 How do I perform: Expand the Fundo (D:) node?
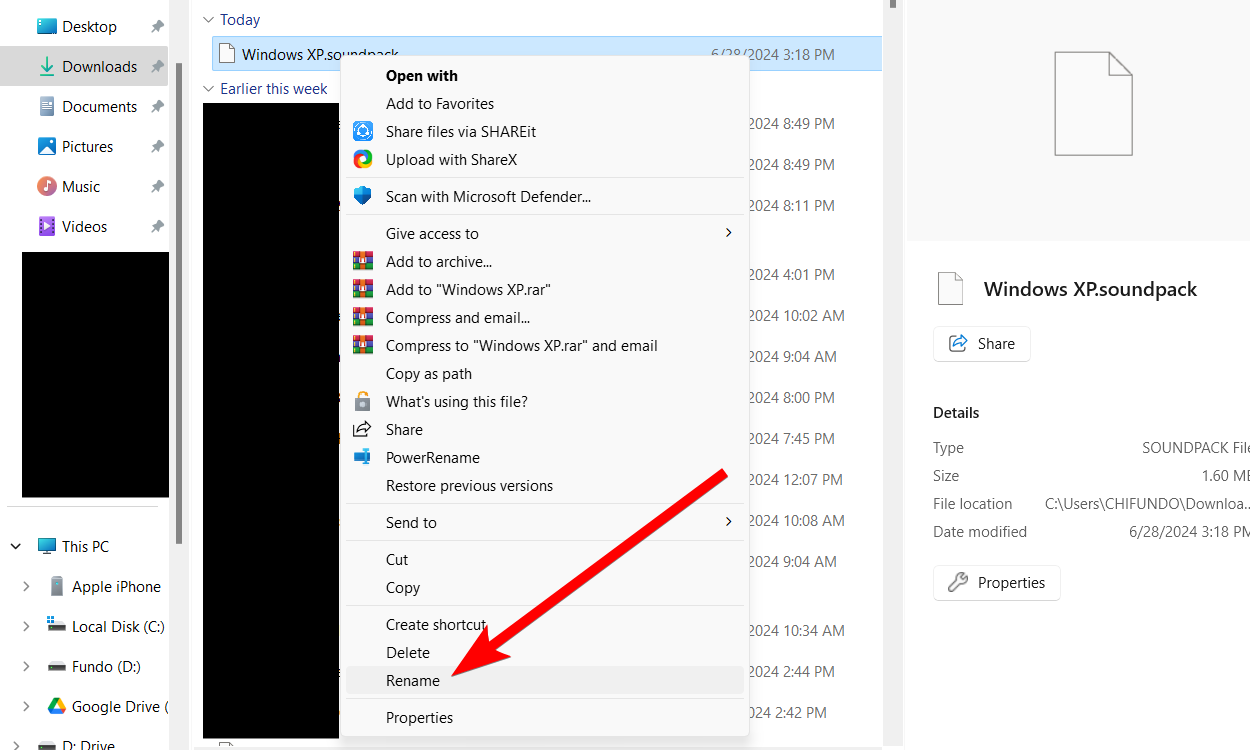pyautogui.click(x=26, y=666)
